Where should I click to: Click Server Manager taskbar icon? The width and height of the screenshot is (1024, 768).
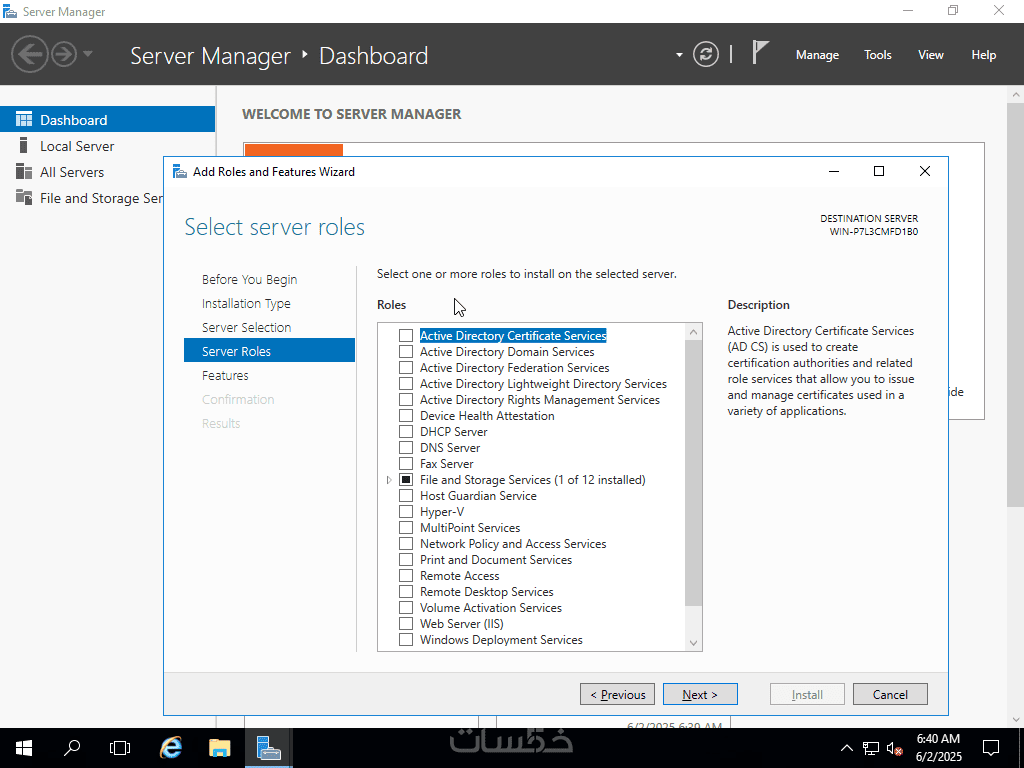click(268, 748)
